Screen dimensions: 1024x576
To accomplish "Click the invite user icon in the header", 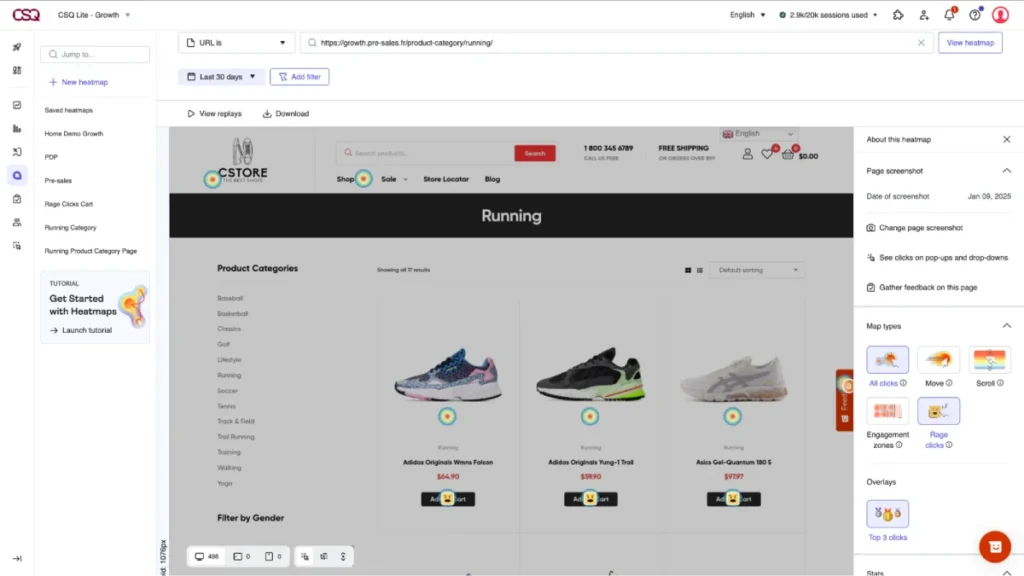I will click(x=923, y=14).
